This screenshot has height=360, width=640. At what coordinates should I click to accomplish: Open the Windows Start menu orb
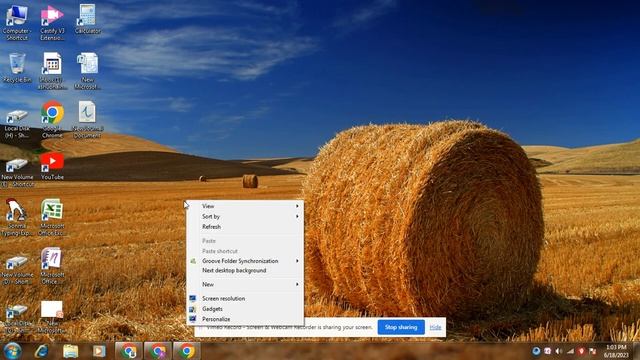point(12,351)
